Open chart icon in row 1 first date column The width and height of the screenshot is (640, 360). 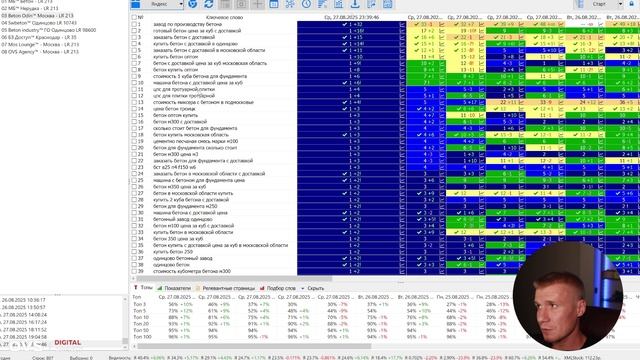tap(402, 24)
